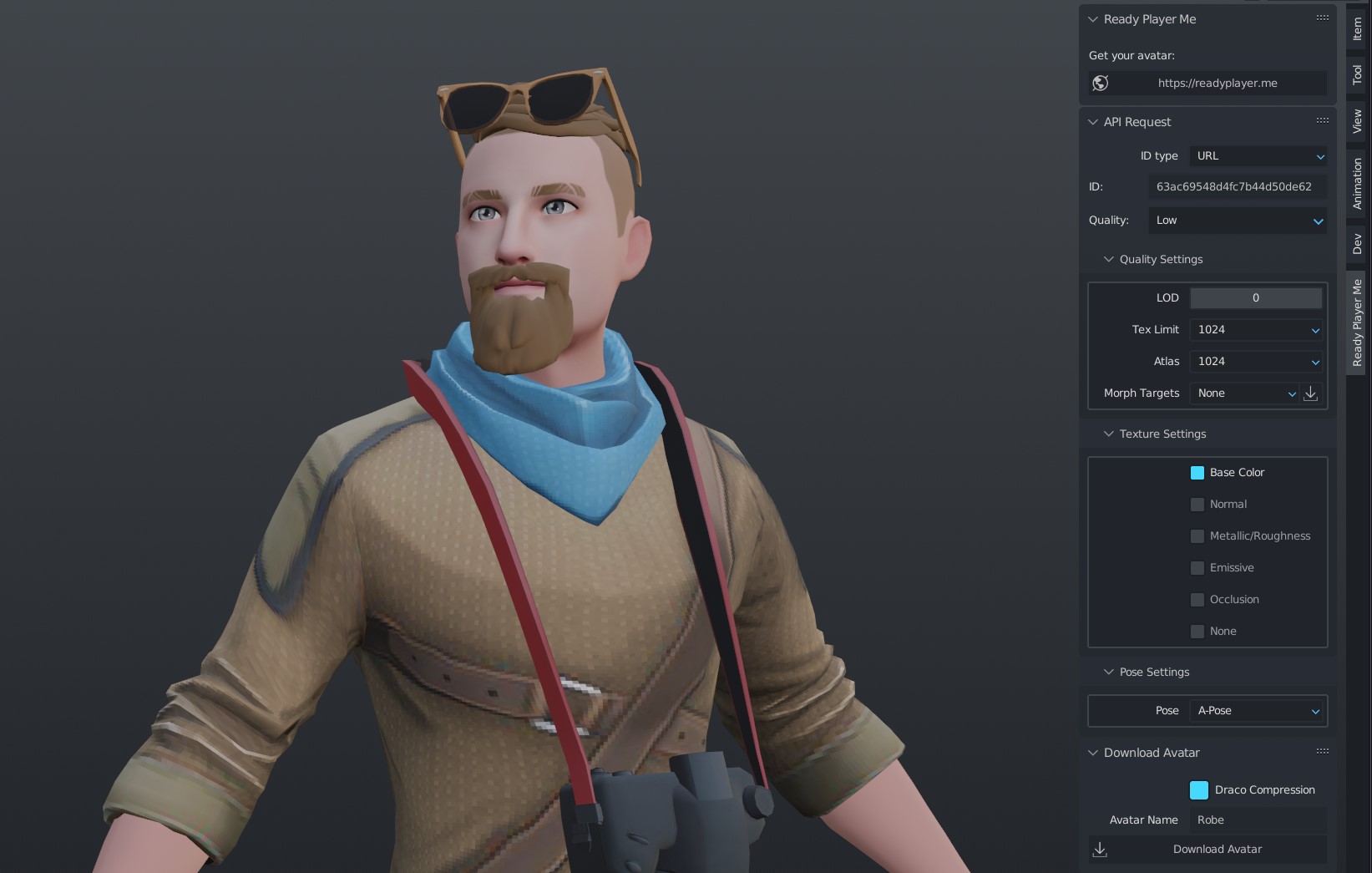The width and height of the screenshot is (1372, 873).
Task: Open the https://readyplayer.me link button
Action: point(1207,83)
